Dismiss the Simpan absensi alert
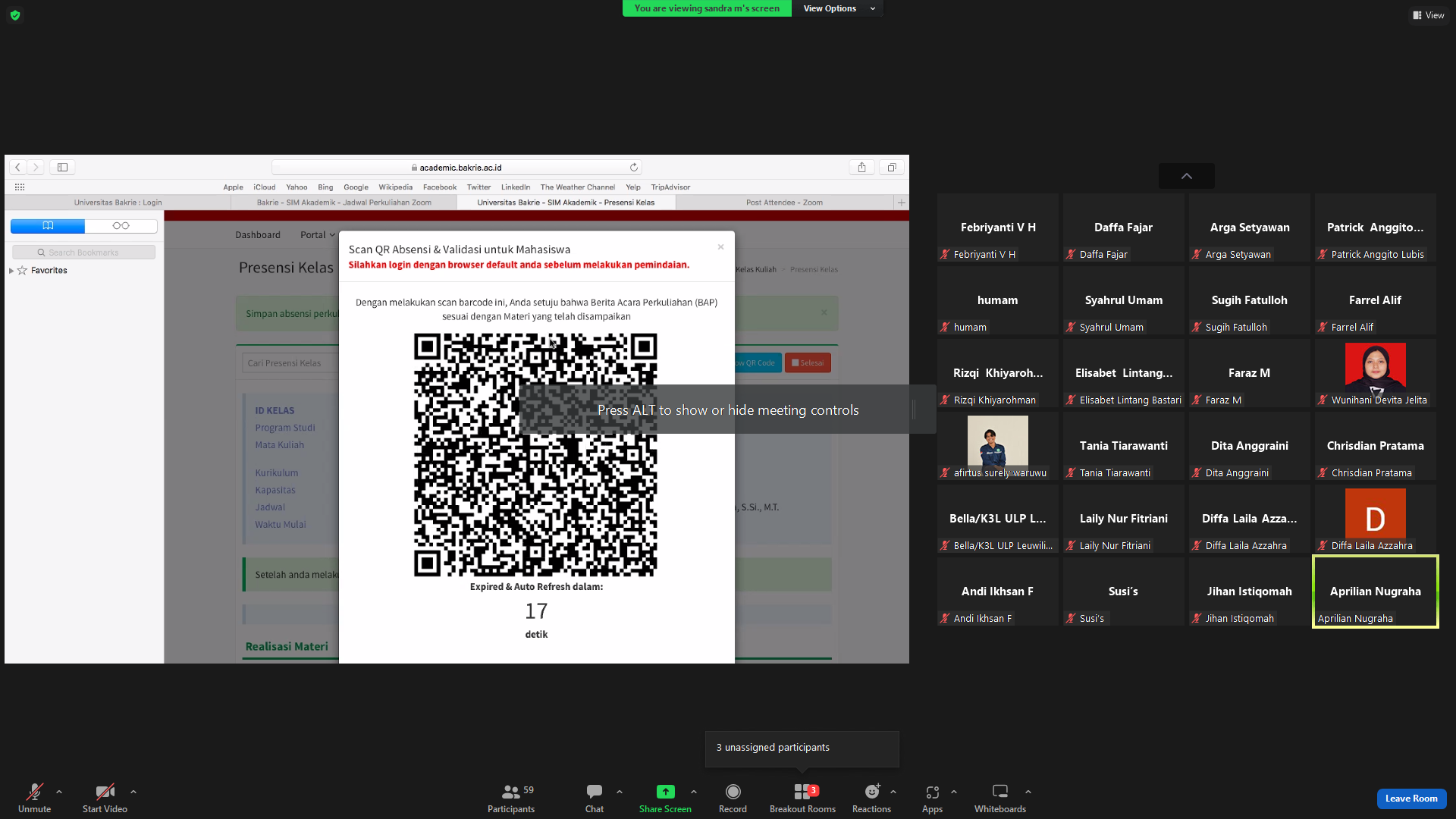 [x=824, y=312]
